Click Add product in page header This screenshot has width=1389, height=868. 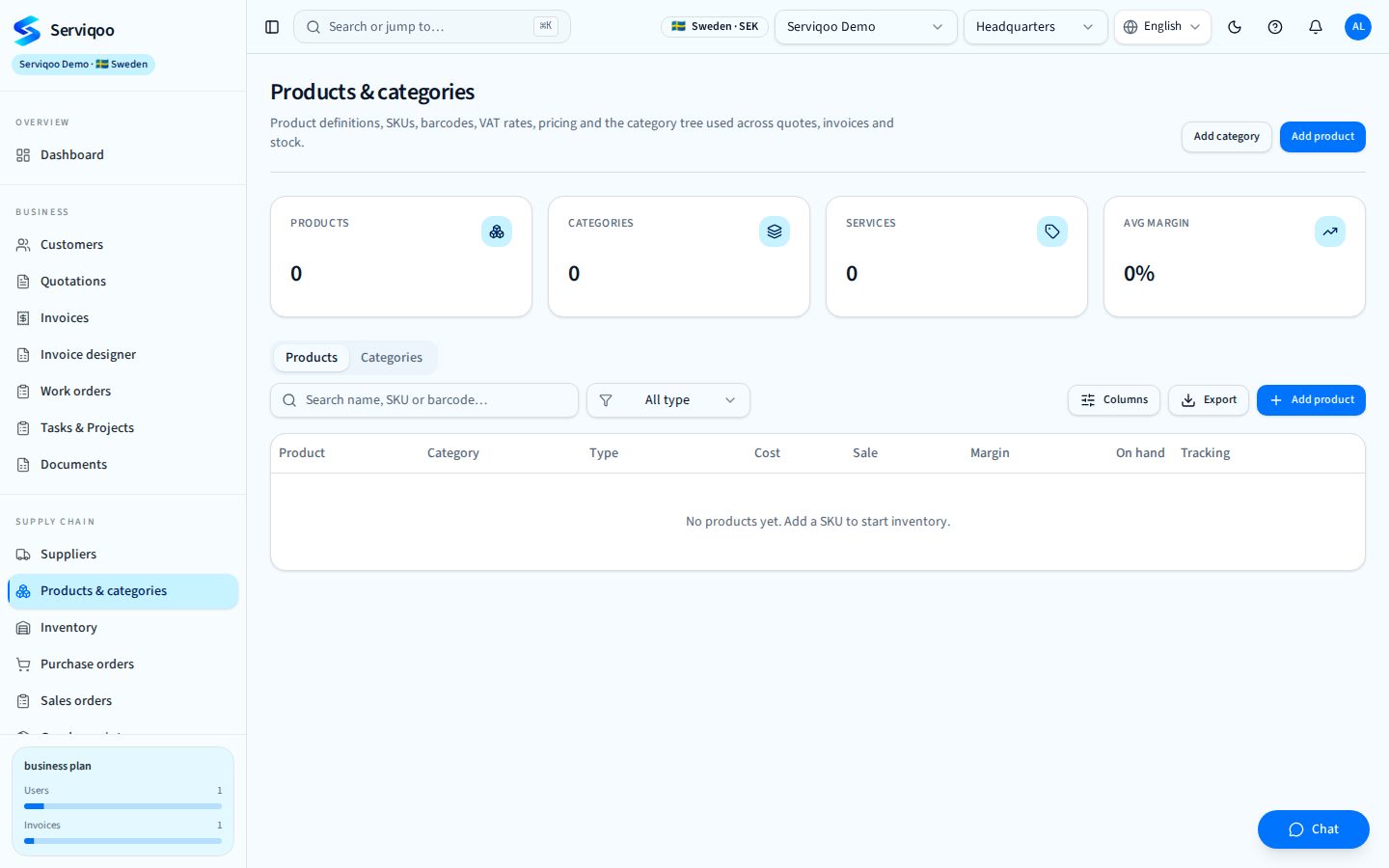click(1322, 137)
